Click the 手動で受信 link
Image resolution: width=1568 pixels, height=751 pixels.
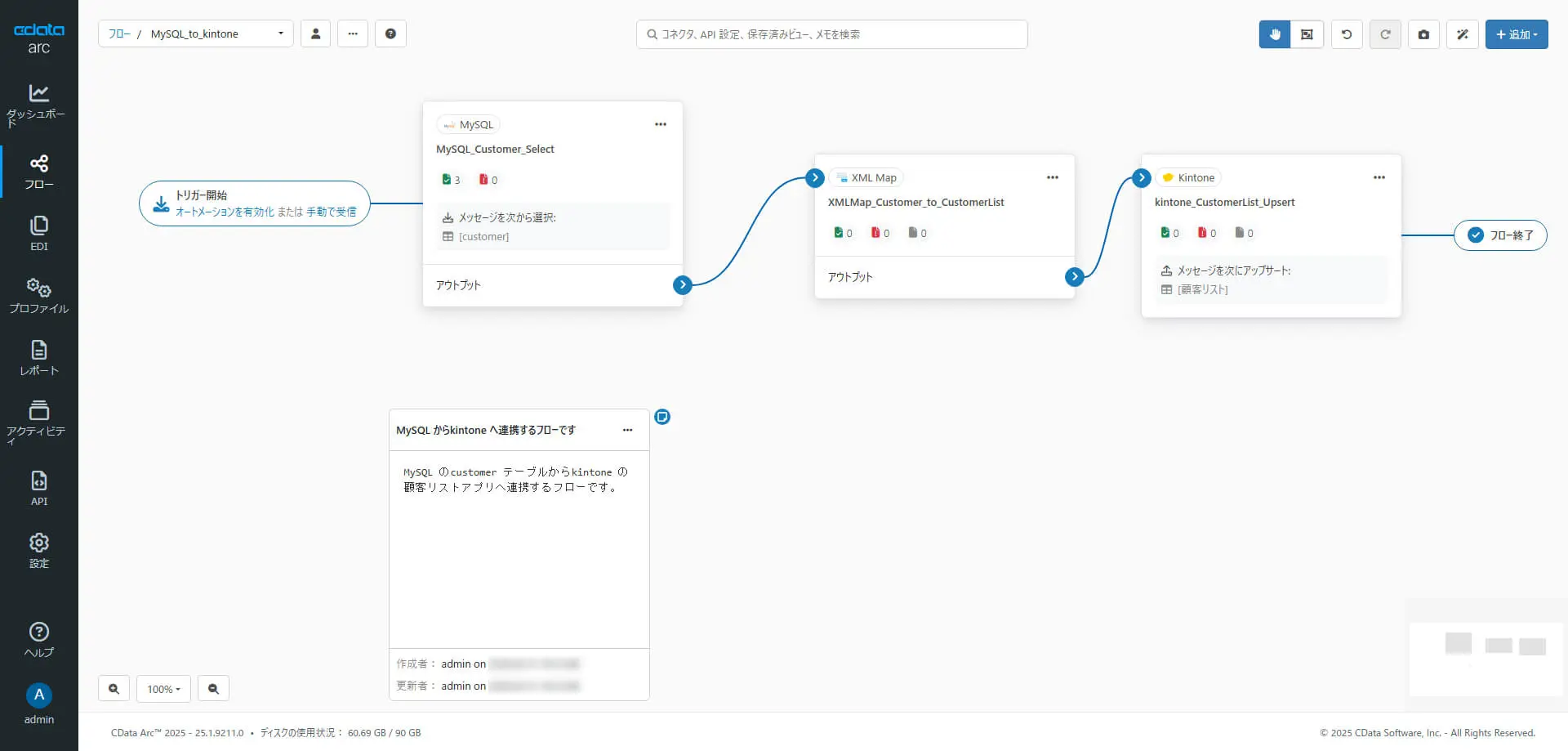[332, 212]
